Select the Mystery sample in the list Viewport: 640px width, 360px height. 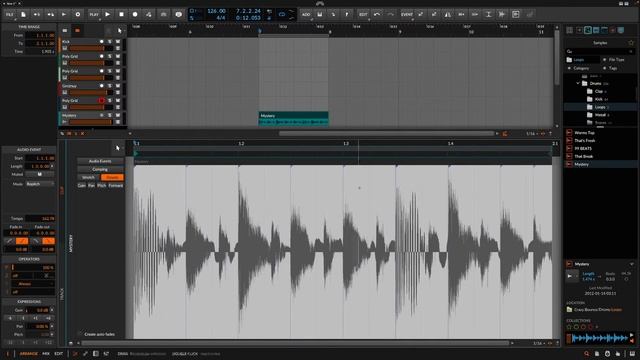point(600,164)
